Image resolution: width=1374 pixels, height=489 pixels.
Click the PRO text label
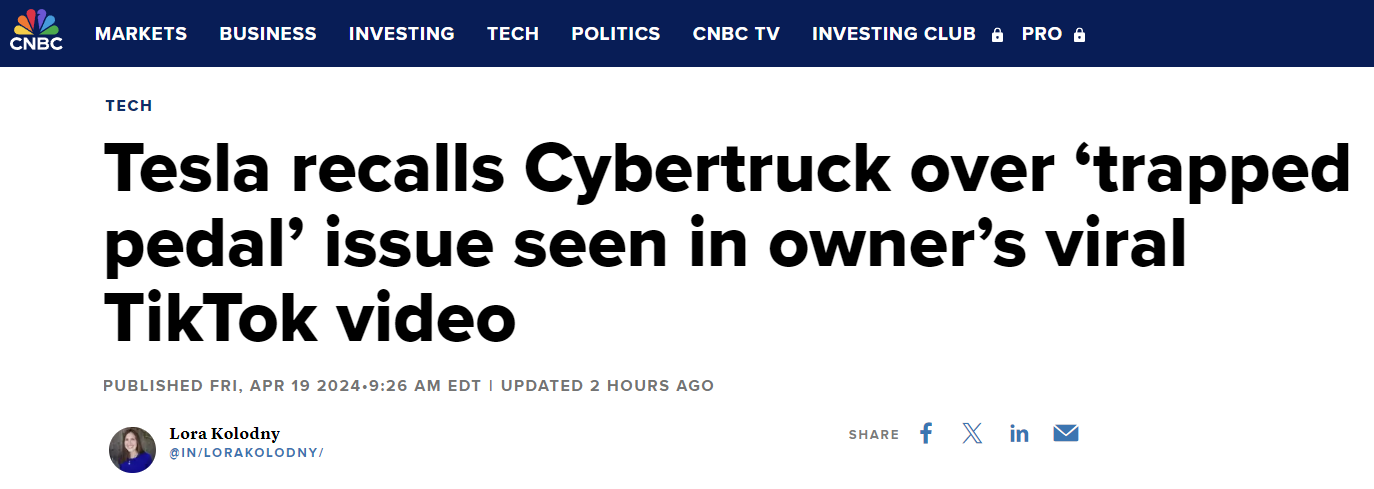pyautogui.click(x=1042, y=34)
